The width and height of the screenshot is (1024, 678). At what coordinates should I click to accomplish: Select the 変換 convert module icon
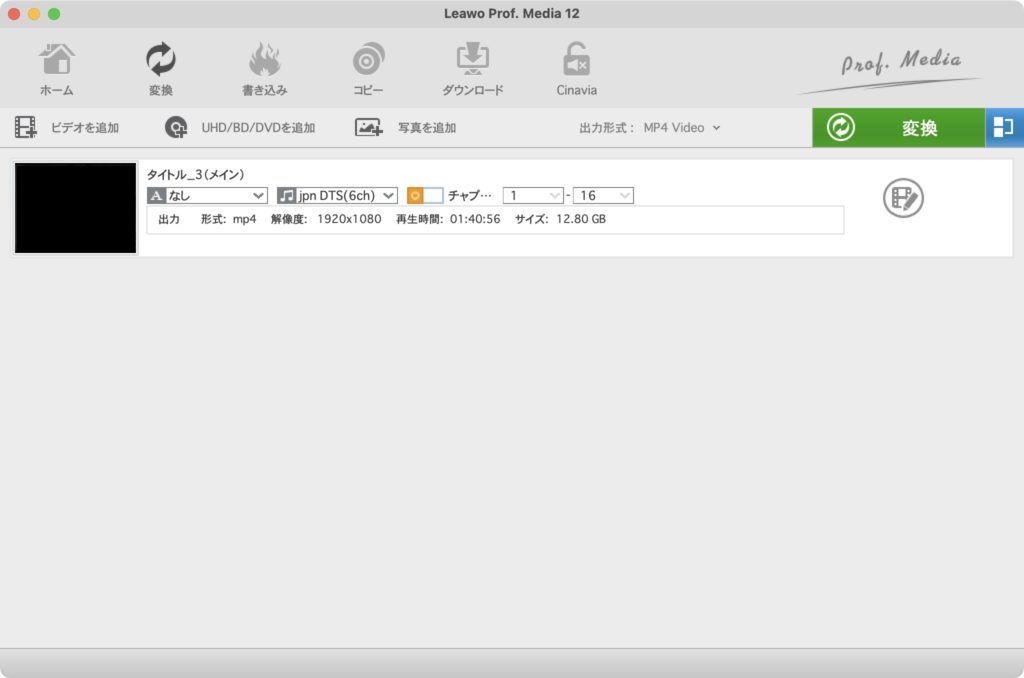160,69
